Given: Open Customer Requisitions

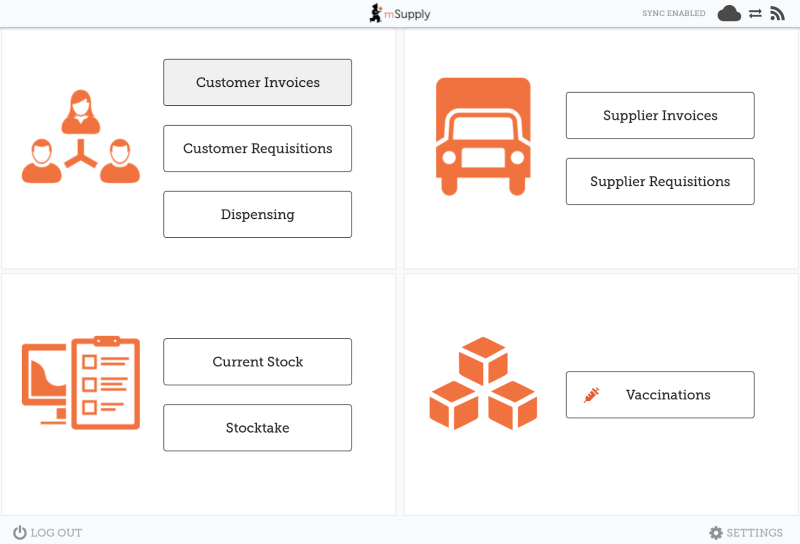Looking at the screenshot, I should [257, 148].
